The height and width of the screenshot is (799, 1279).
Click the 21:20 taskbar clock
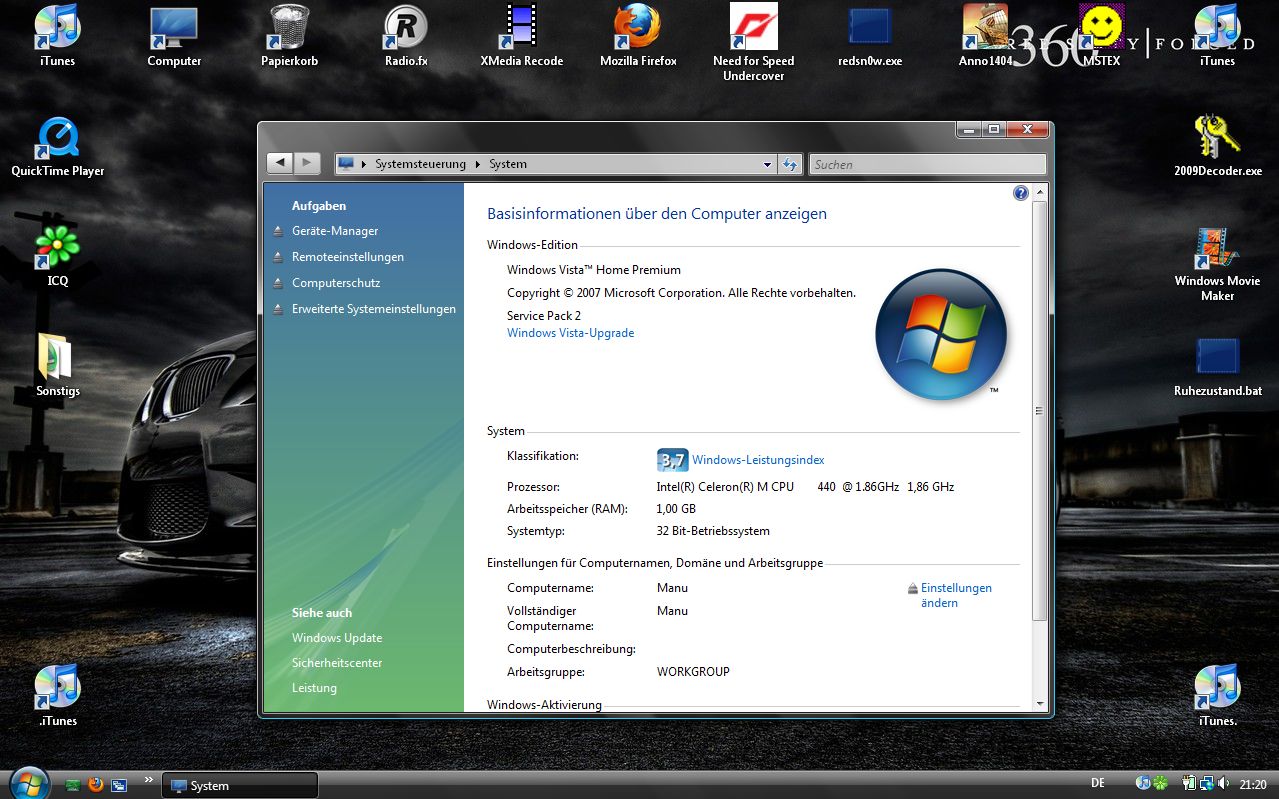[1253, 785]
